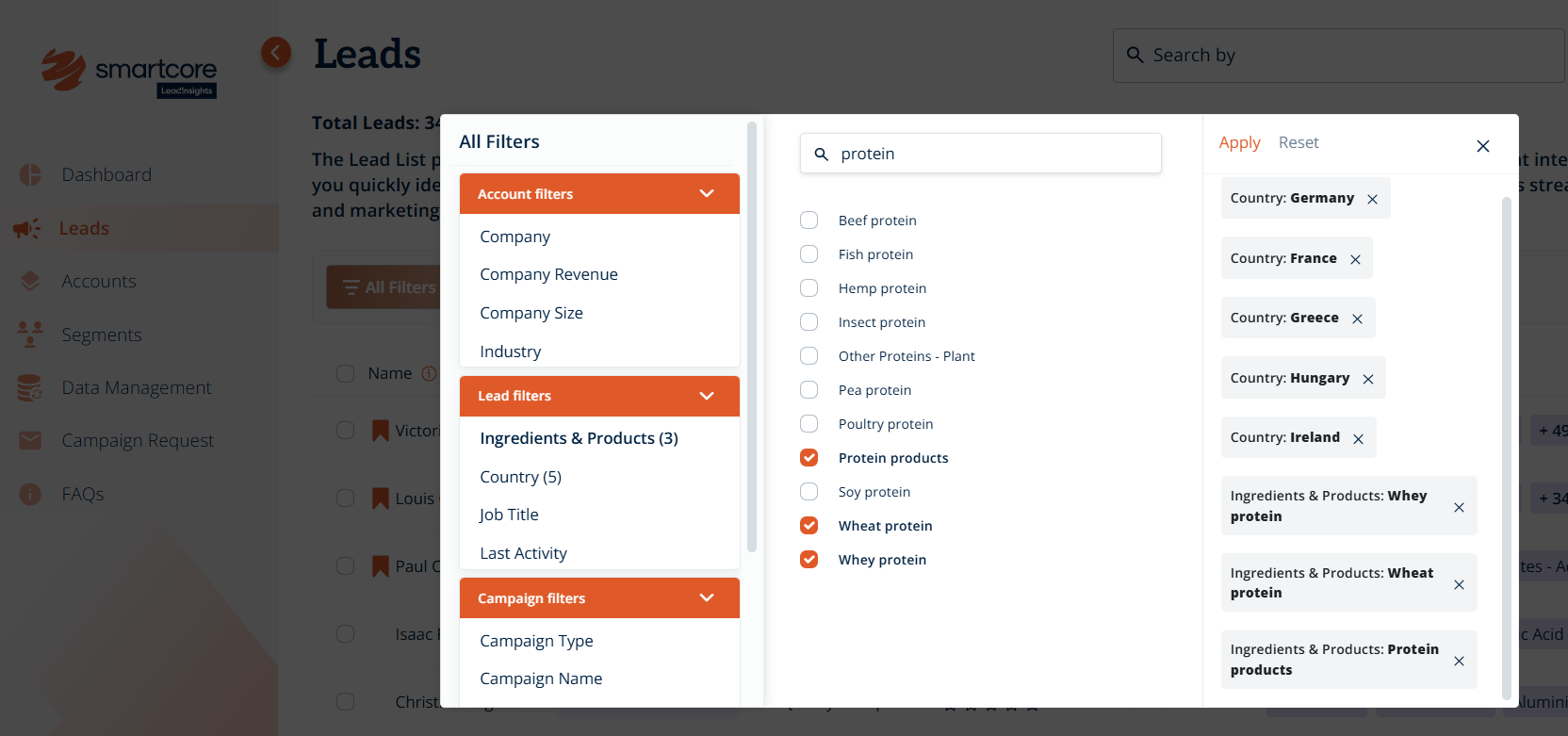Enable the Soy protein checkbox
1568x736 pixels.
pyautogui.click(x=808, y=492)
